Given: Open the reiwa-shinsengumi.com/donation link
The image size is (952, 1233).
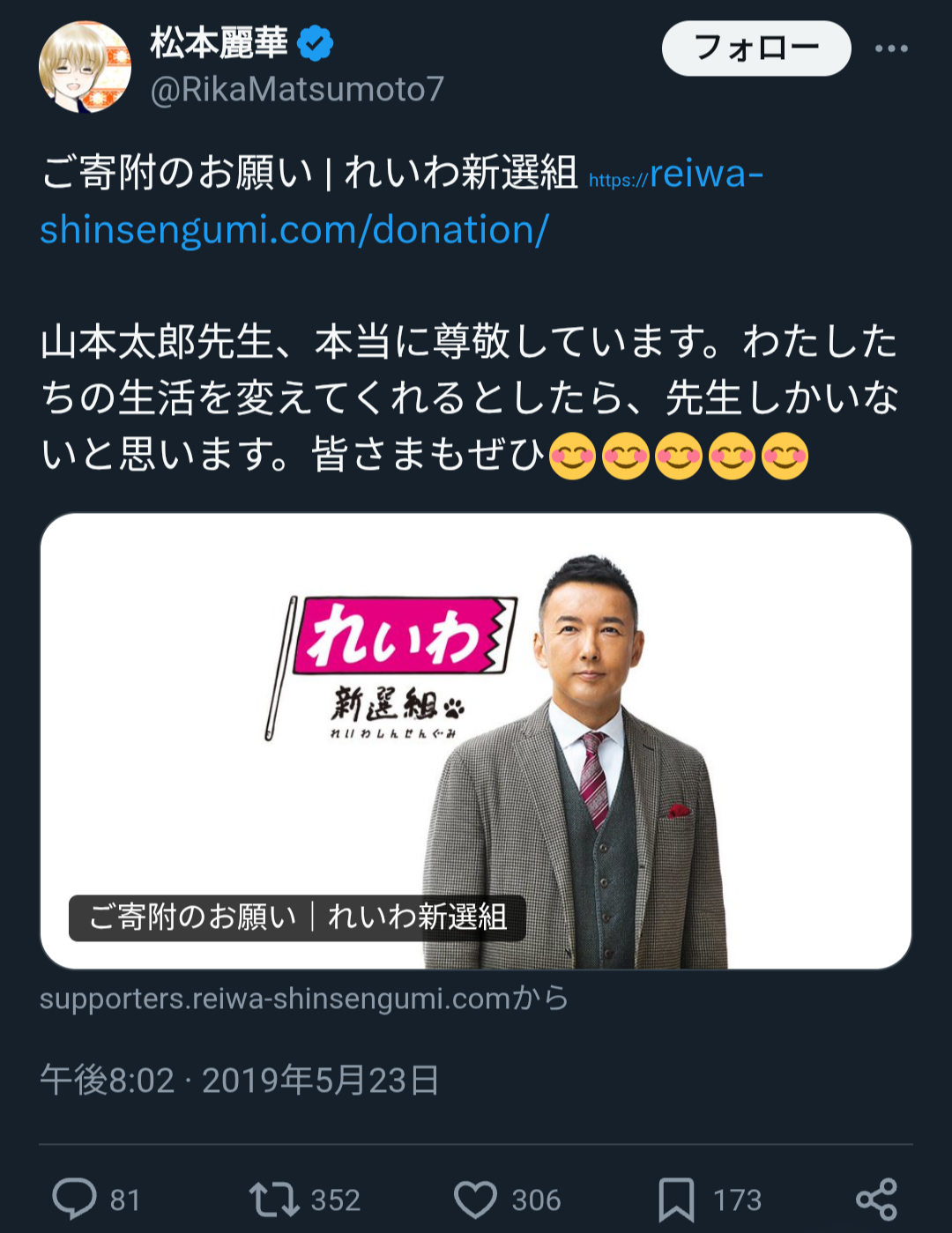Looking at the screenshot, I should (x=402, y=201).
